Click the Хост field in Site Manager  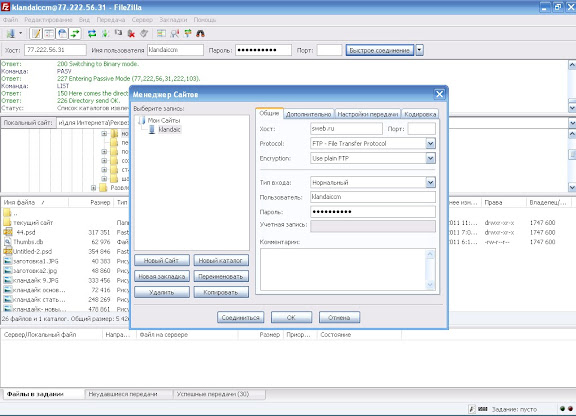346,129
